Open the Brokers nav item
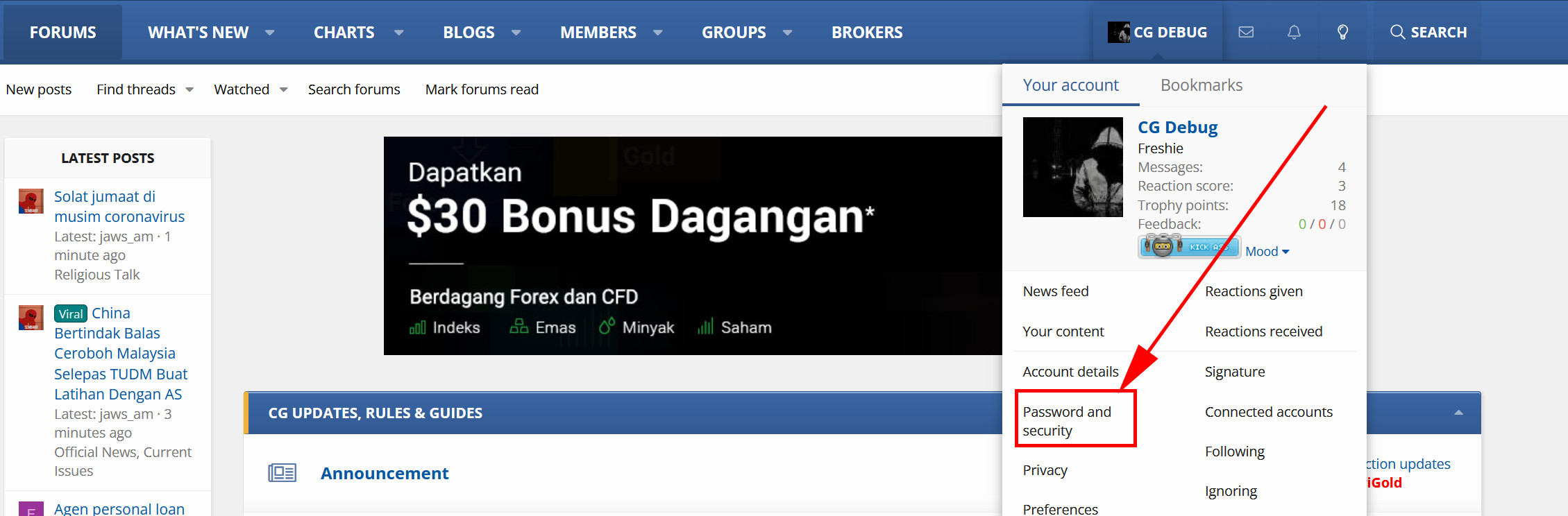Viewport: 1568px width, 516px height. coord(867,33)
